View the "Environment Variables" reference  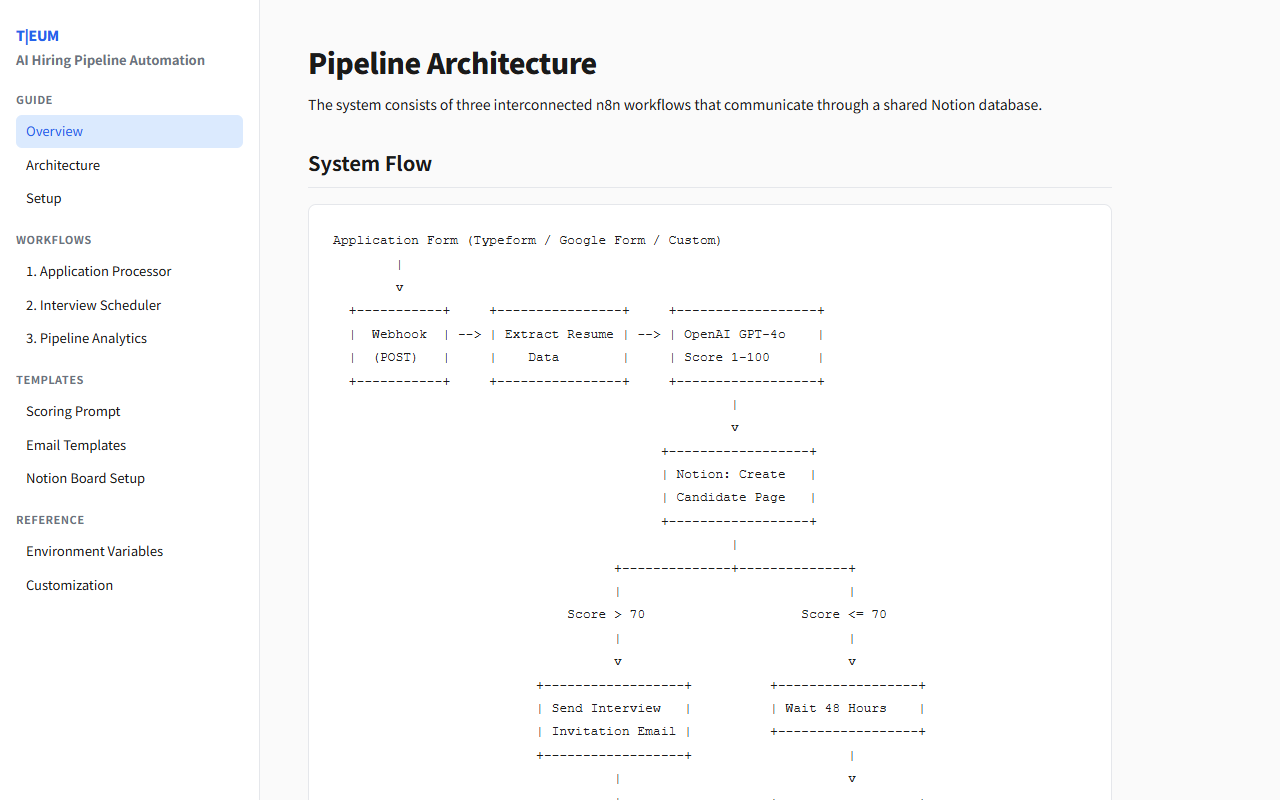tap(94, 551)
